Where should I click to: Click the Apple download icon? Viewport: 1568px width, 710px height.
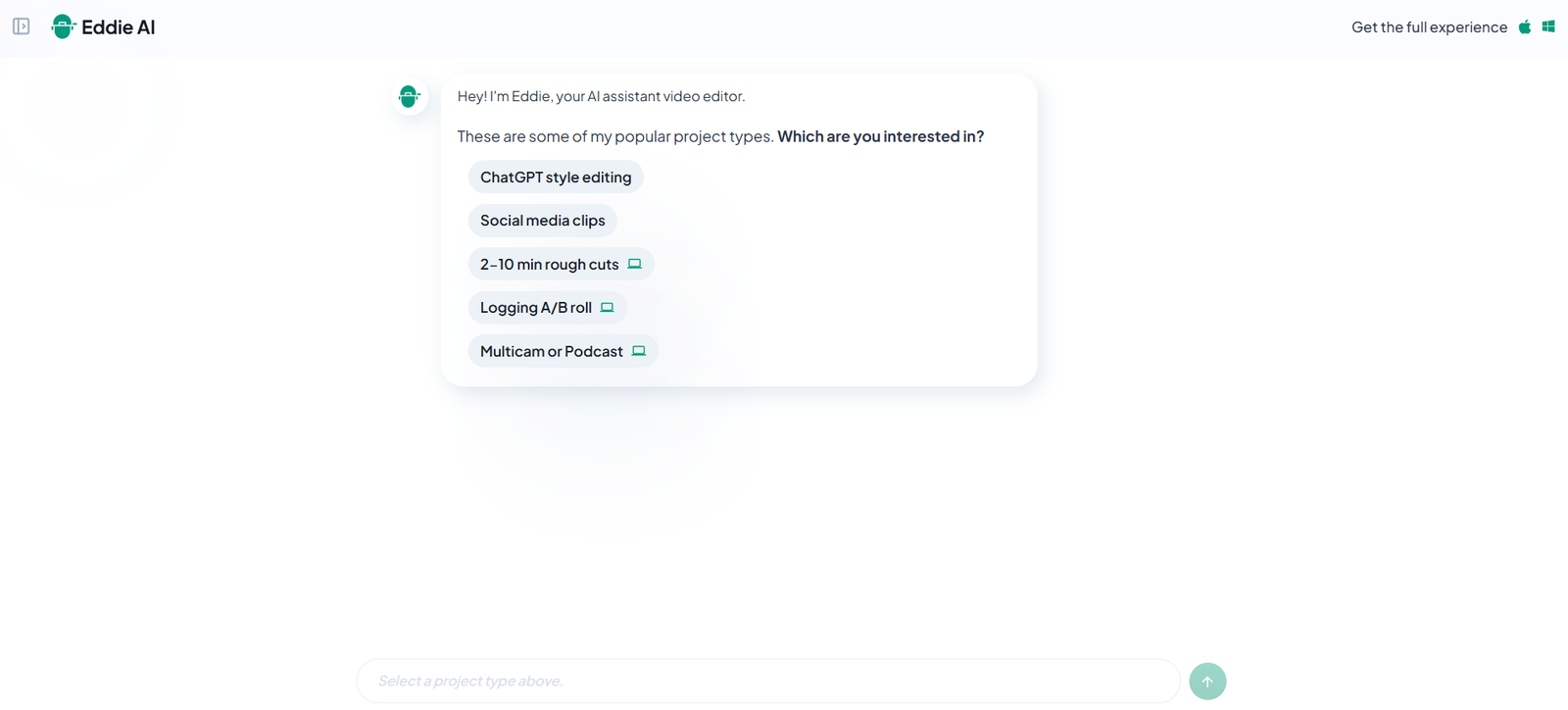(x=1525, y=26)
